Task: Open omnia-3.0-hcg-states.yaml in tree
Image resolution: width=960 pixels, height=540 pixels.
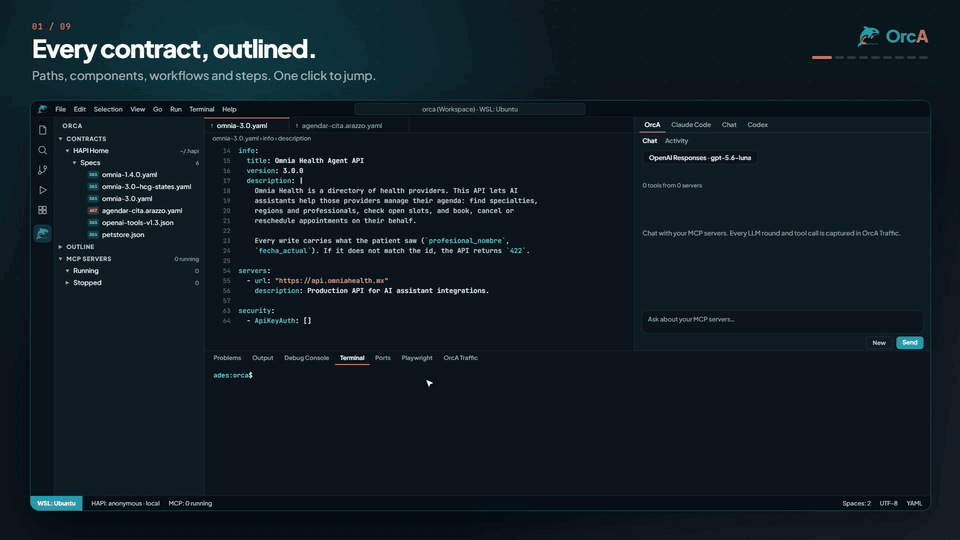Action: [146, 187]
